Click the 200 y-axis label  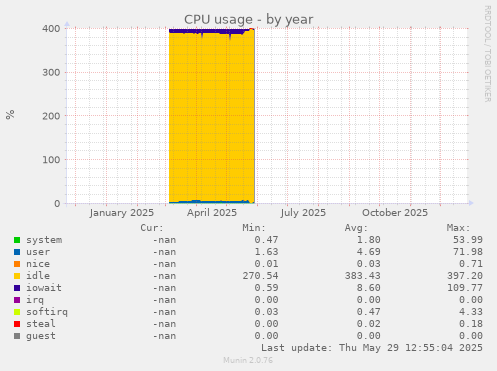(x=51, y=116)
